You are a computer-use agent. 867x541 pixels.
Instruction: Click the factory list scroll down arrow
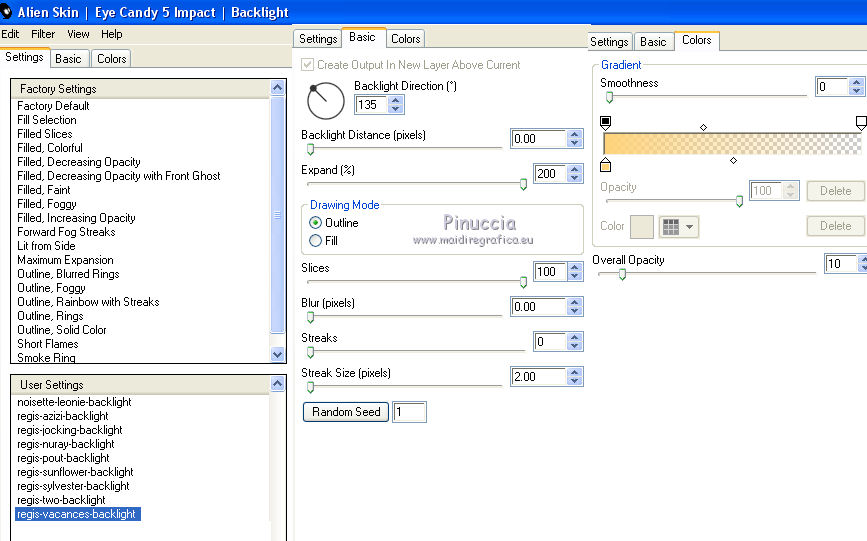click(278, 355)
